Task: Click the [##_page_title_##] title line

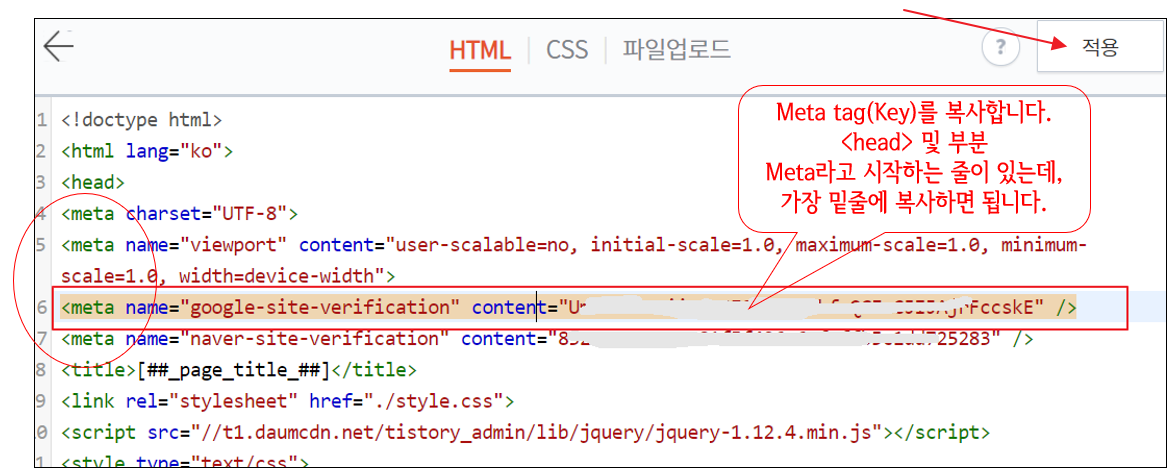Action: (238, 371)
